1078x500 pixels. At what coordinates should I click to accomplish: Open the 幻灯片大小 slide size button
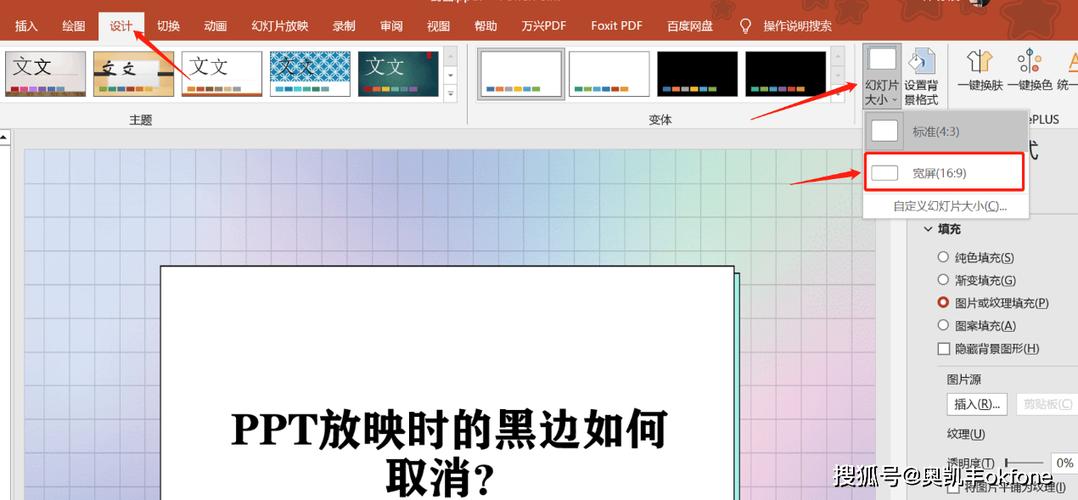pos(882,76)
